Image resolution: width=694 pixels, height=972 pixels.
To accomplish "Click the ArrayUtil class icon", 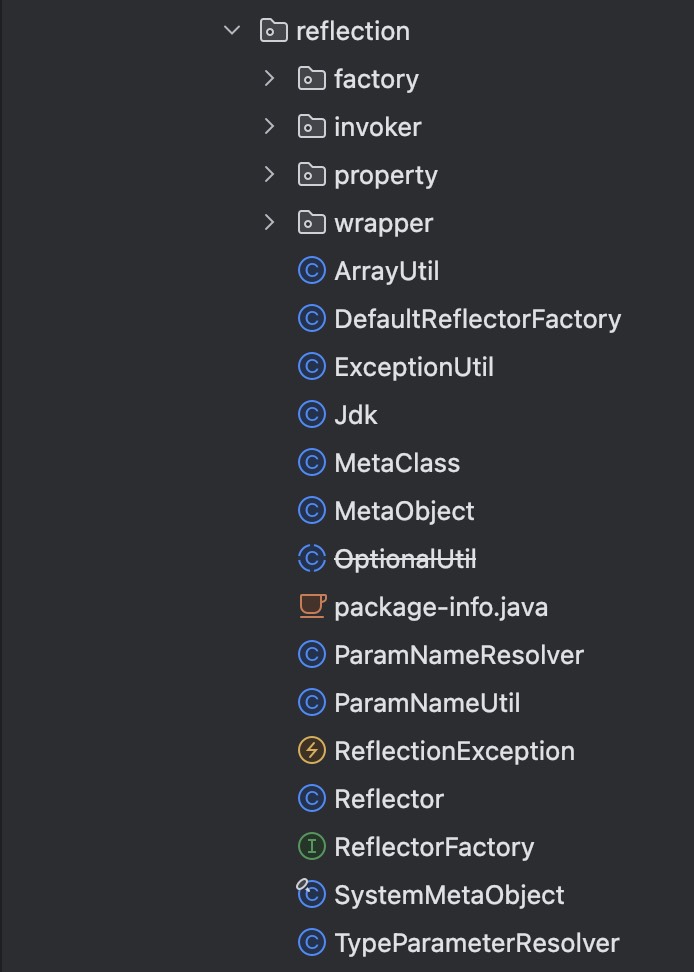I will [x=312, y=271].
